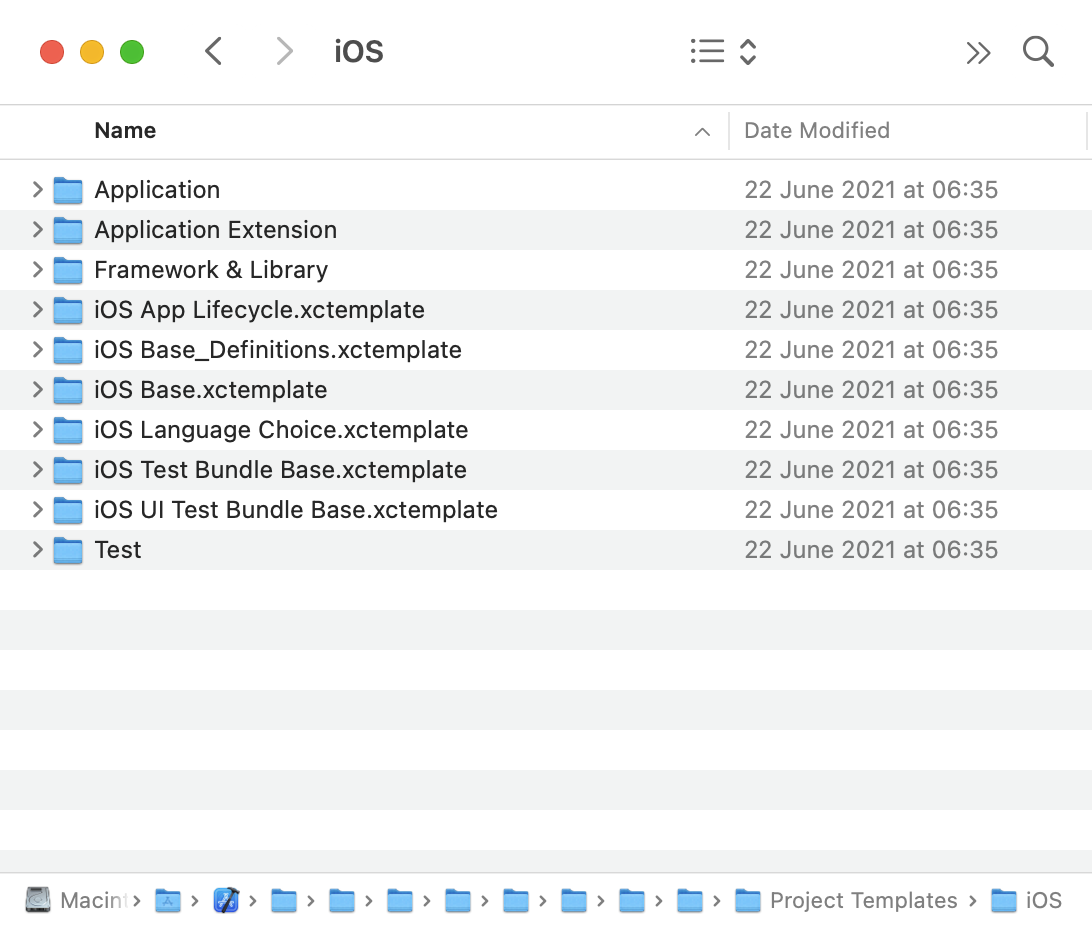Click the iOS Base_Definitions.xctemplate folder icon
The image size is (1092, 928).
68,350
